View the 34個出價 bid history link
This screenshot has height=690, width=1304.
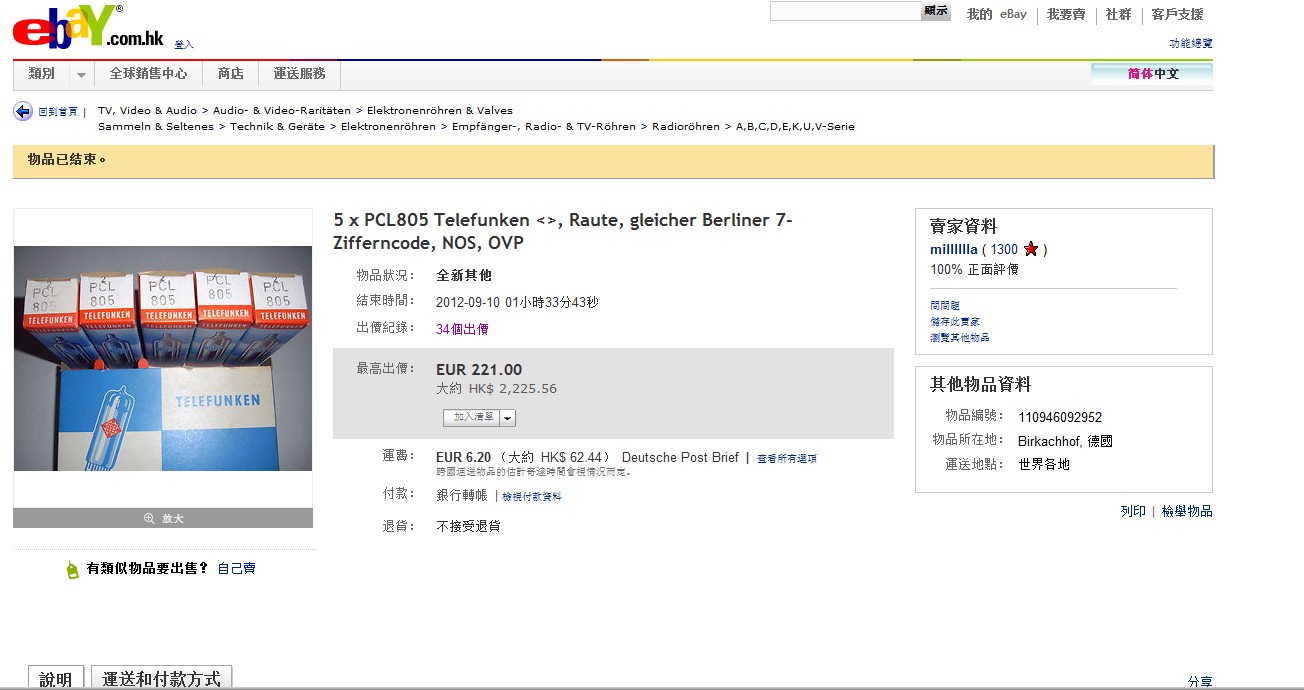point(462,329)
